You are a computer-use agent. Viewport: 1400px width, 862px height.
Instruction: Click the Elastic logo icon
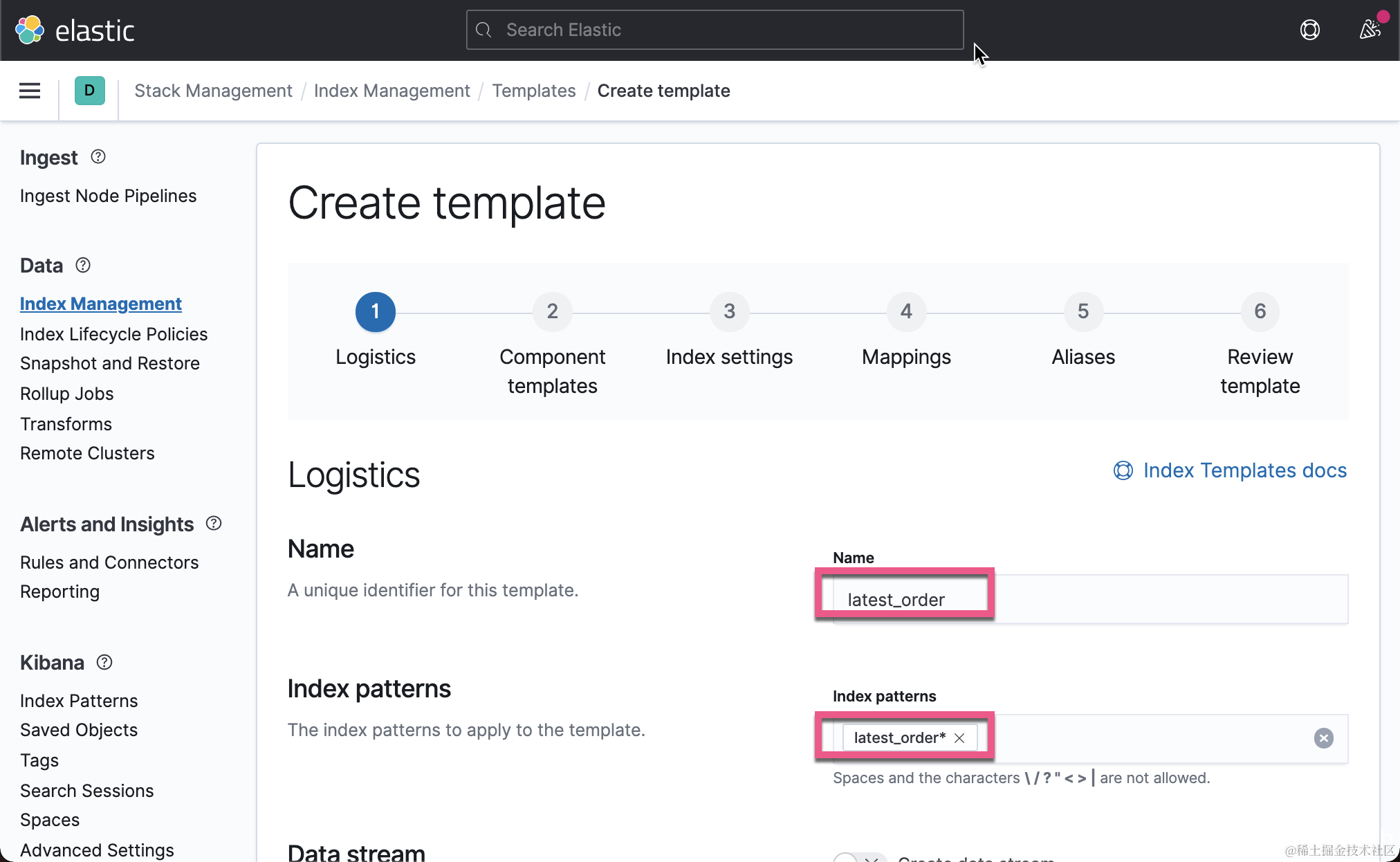point(30,30)
